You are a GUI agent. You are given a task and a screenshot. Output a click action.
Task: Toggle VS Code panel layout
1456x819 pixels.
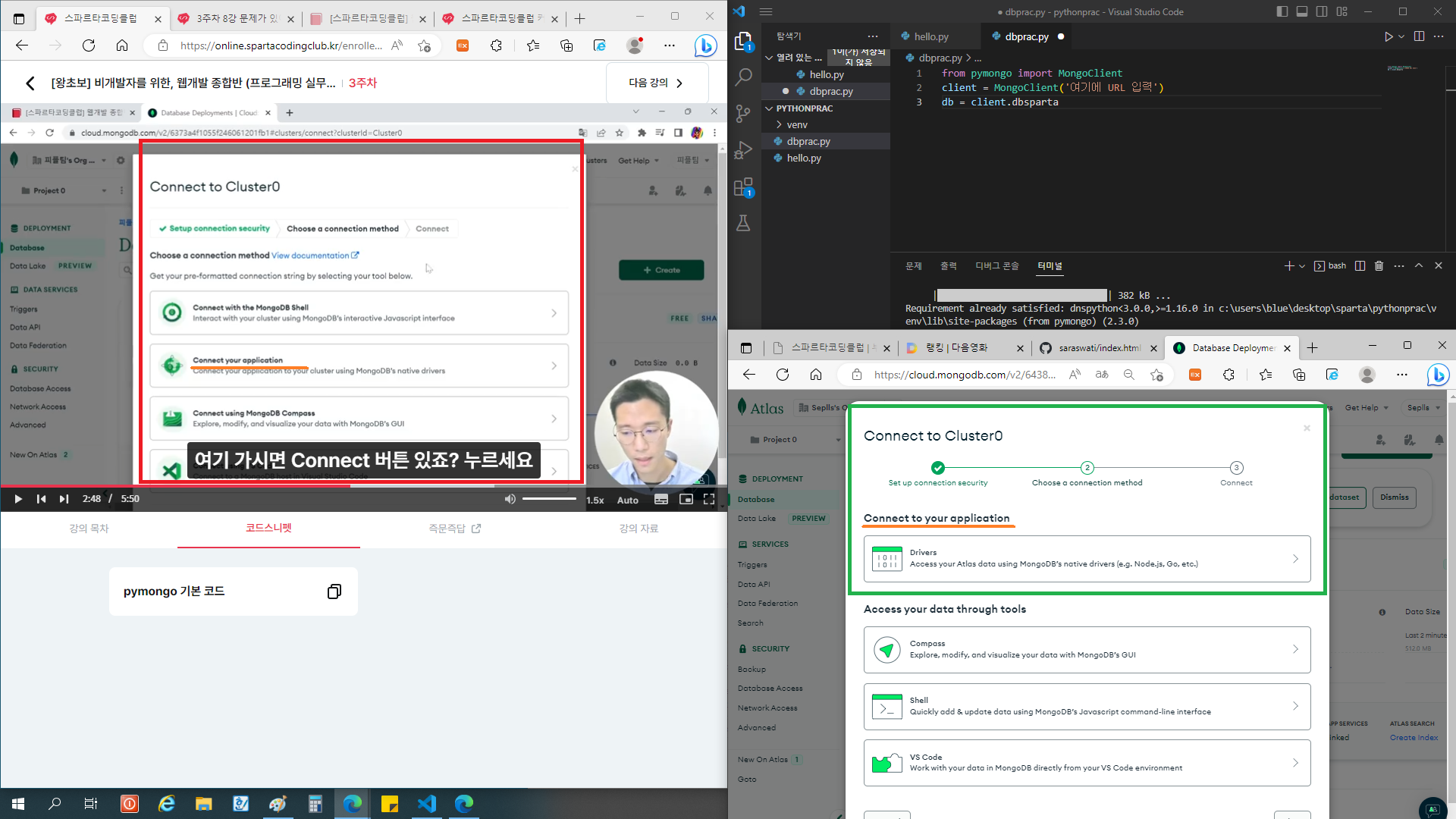(1302, 11)
